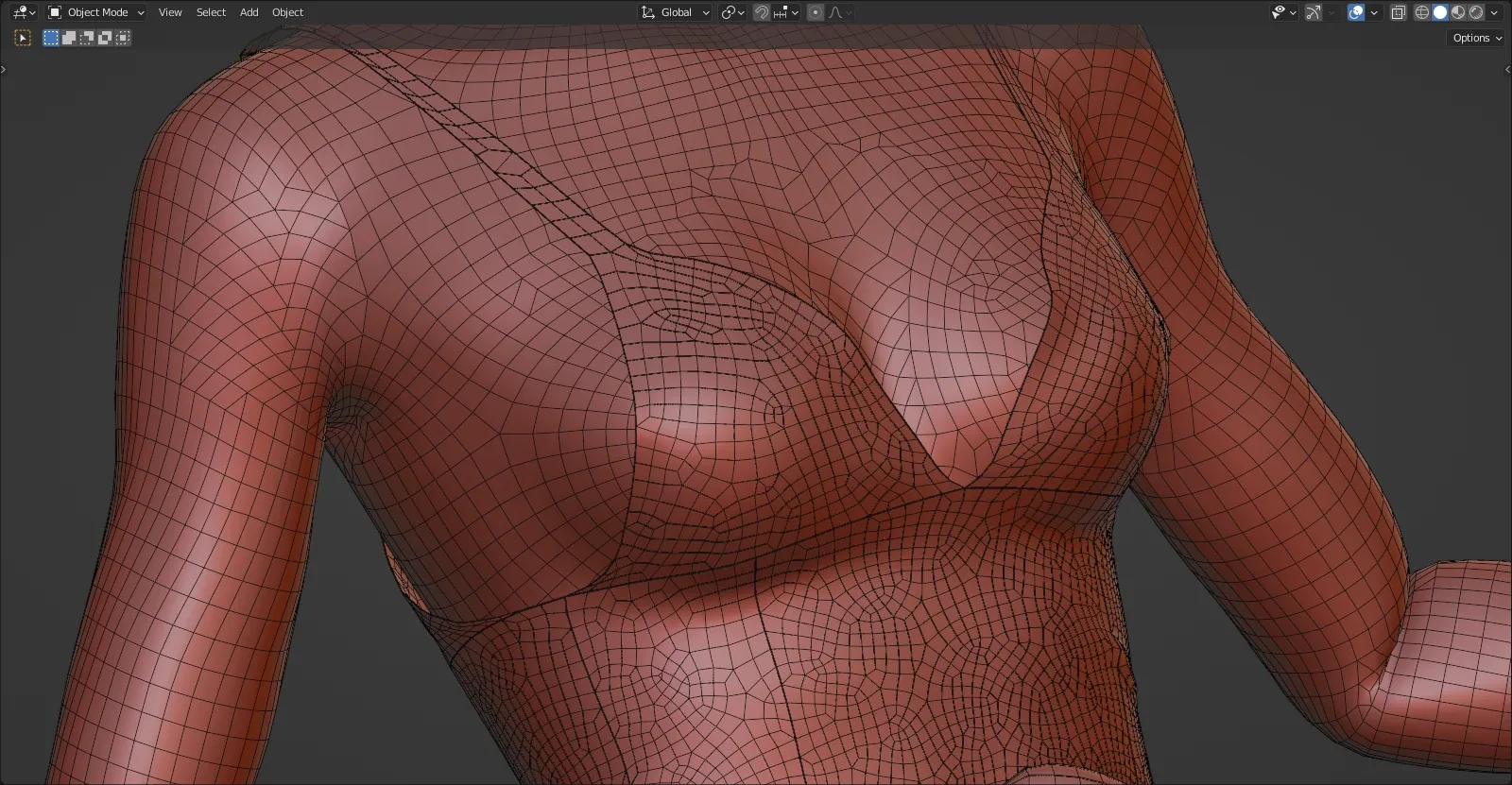Open the Object Mode dropdown
Screen dimensions: 1512x785
coord(96,12)
